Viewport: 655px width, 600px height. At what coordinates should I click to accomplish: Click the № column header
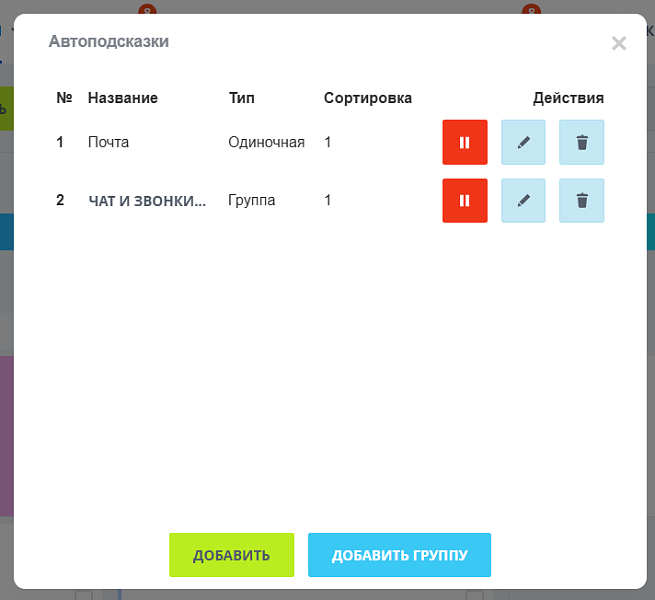coord(64,98)
